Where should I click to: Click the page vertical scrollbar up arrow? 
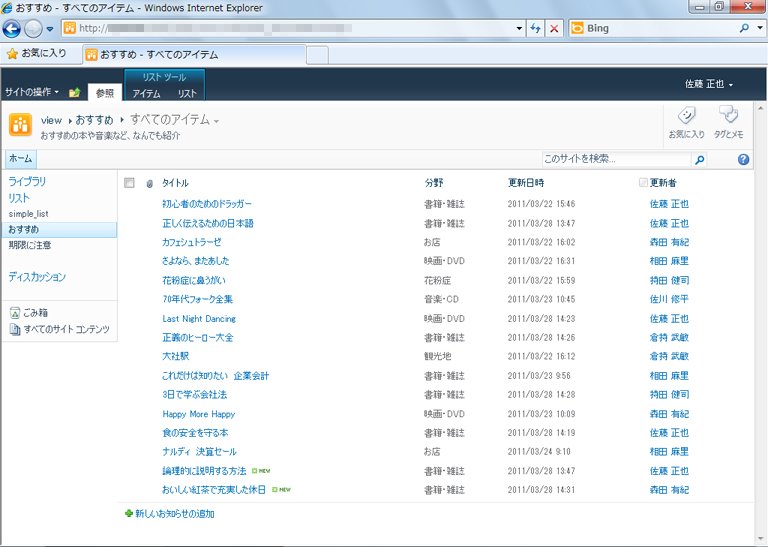[760, 108]
